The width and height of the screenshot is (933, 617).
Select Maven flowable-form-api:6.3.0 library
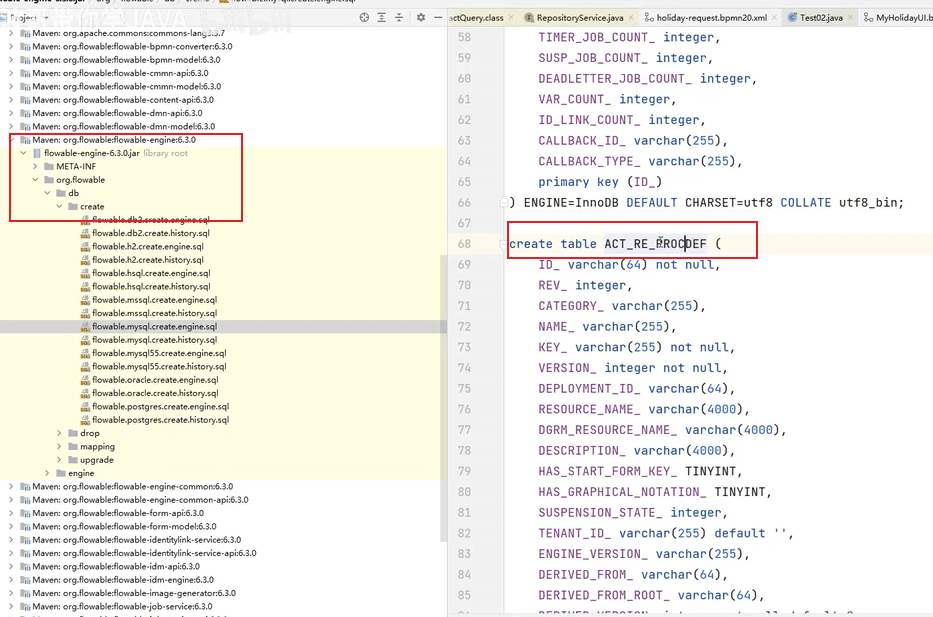[x=112, y=513]
